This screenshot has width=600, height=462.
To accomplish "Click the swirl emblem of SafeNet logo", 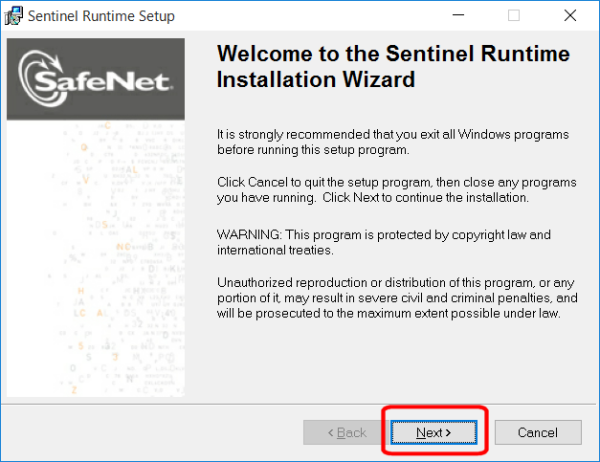I will click(42, 78).
